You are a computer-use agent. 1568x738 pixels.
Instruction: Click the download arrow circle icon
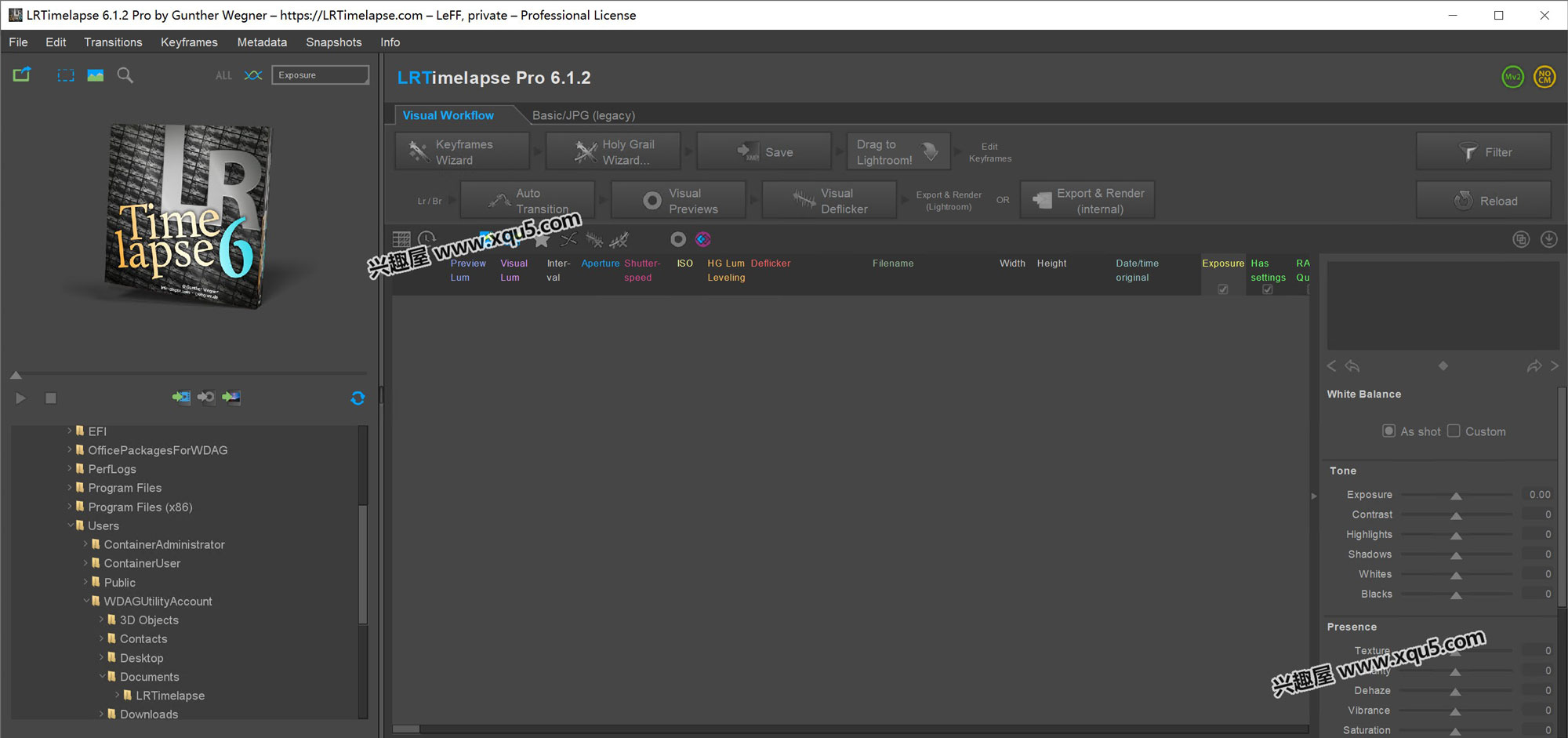[1549, 239]
